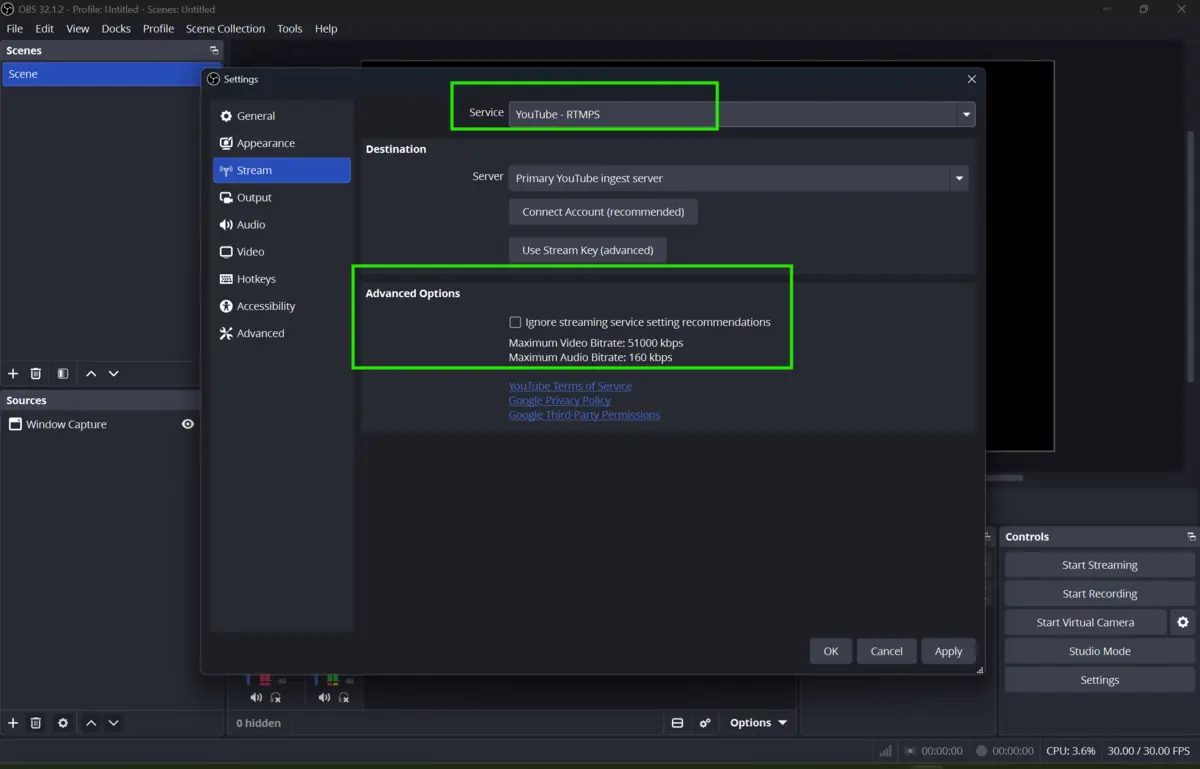Open YouTube Terms of Service link
The width and height of the screenshot is (1200, 769).
pos(570,386)
